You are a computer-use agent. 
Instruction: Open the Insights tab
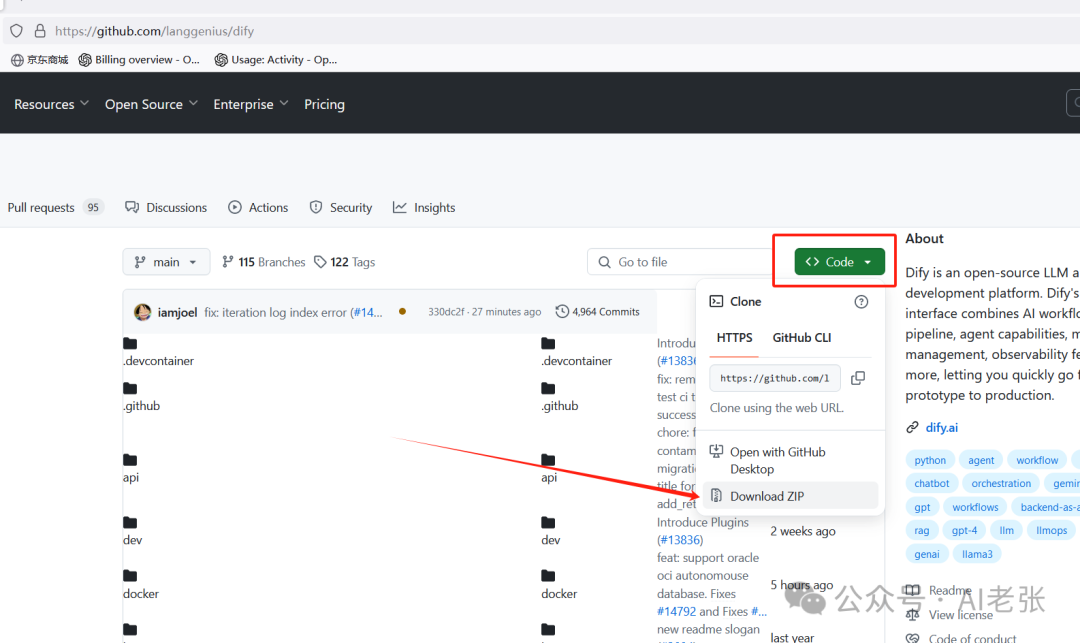pyautogui.click(x=424, y=207)
